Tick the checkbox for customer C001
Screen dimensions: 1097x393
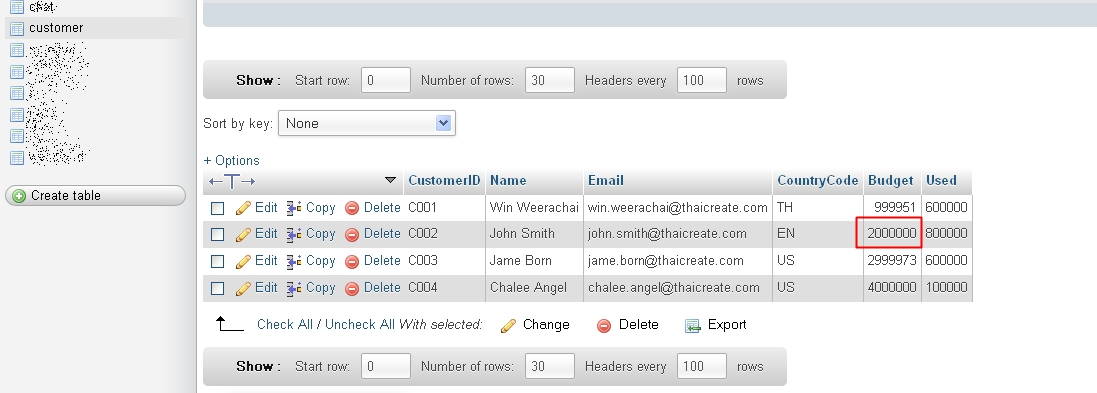point(218,208)
